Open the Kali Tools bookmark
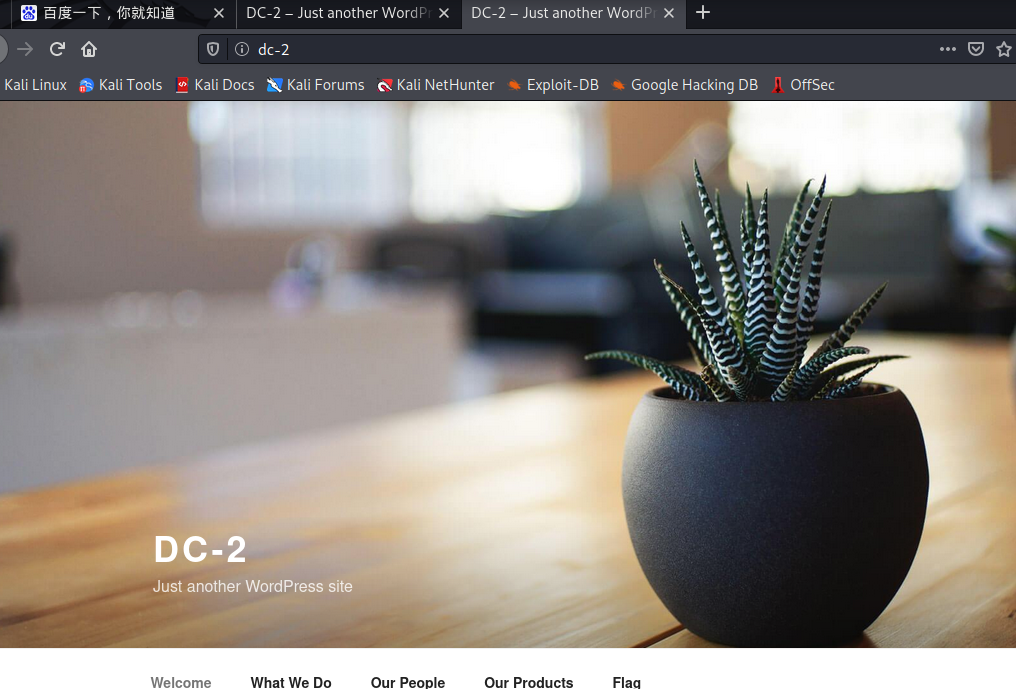Image resolution: width=1016 pixels, height=689 pixels. click(x=121, y=85)
